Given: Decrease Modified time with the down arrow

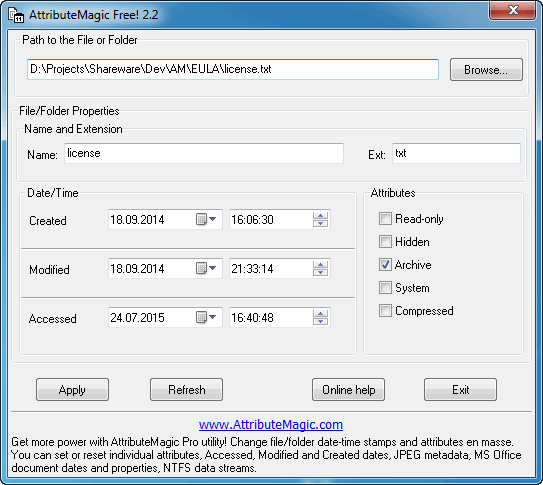Looking at the screenshot, I should (x=320, y=272).
